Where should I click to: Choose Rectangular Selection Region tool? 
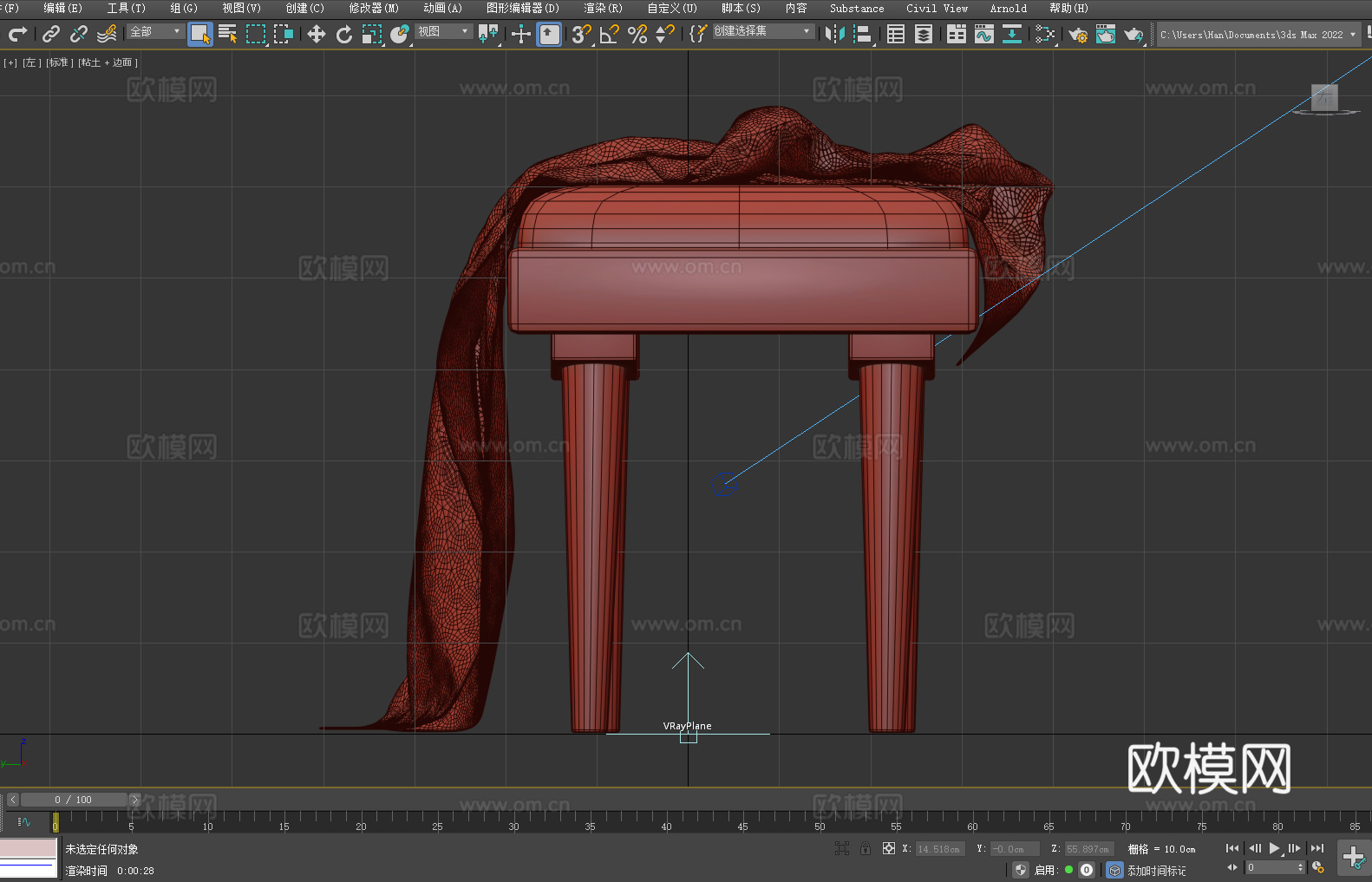point(256,34)
